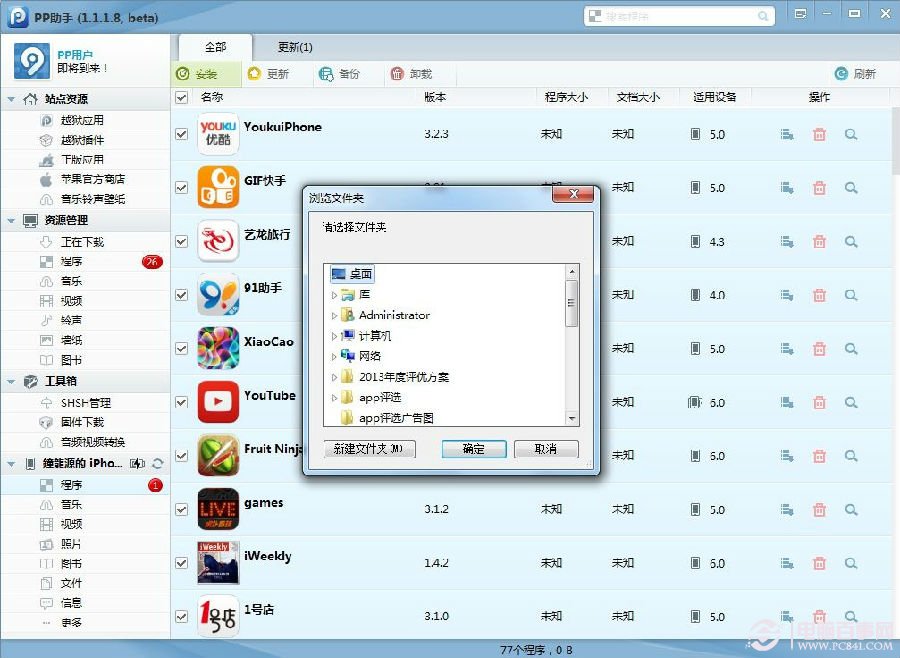Uncheck the YoukuiPhone checkbox
This screenshot has height=658, width=900.
coord(181,134)
